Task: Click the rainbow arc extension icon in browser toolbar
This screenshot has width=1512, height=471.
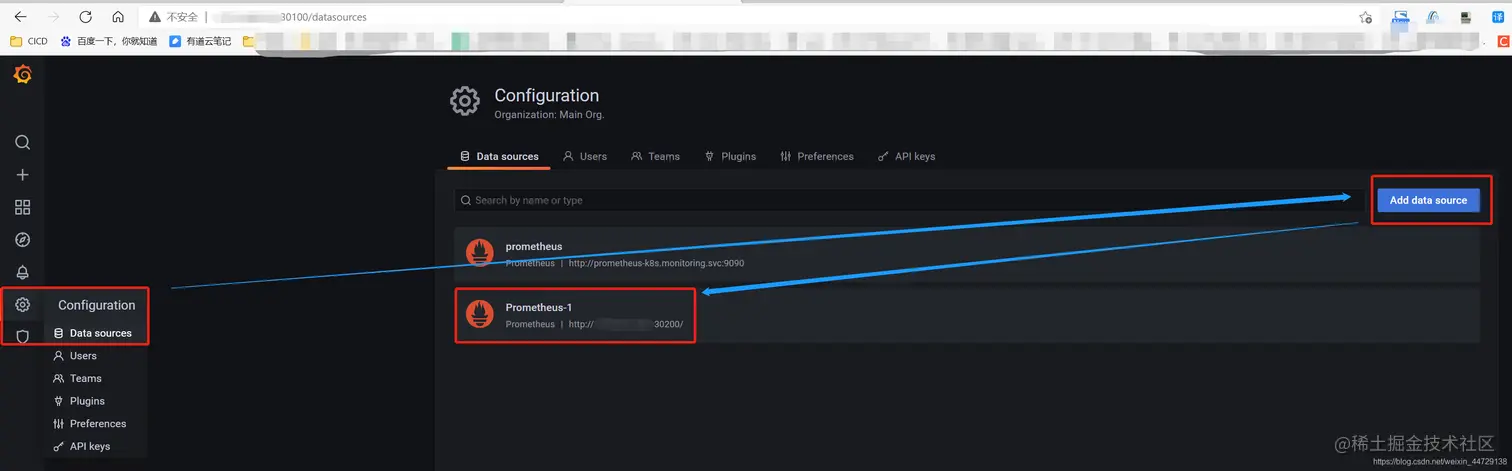Action: coord(1432,17)
